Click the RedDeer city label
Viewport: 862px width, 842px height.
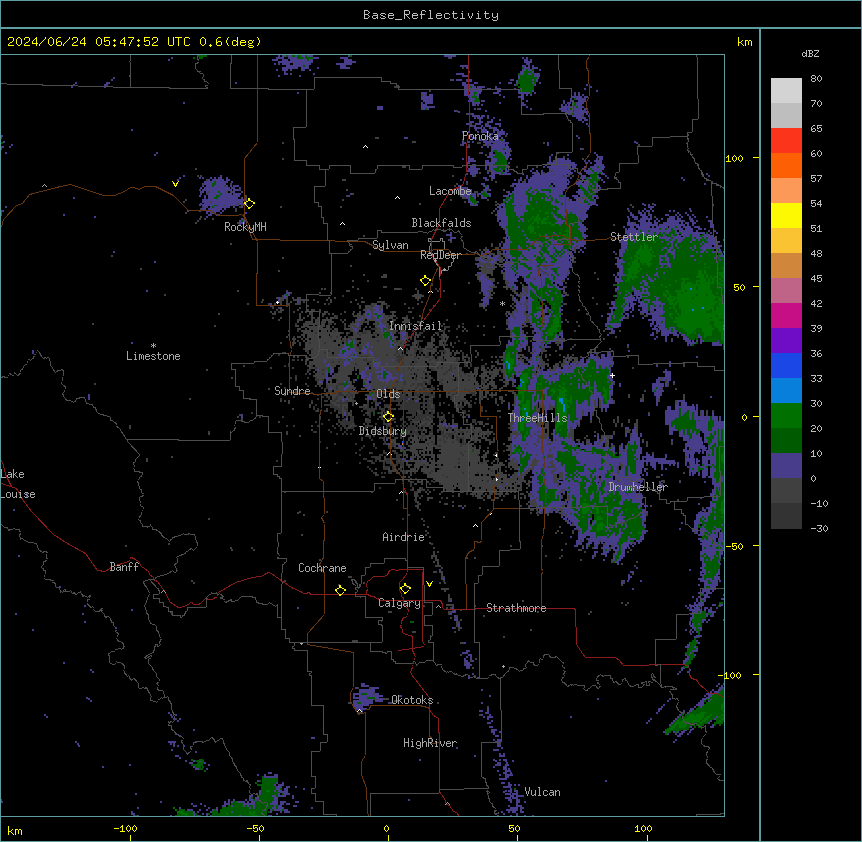click(440, 255)
